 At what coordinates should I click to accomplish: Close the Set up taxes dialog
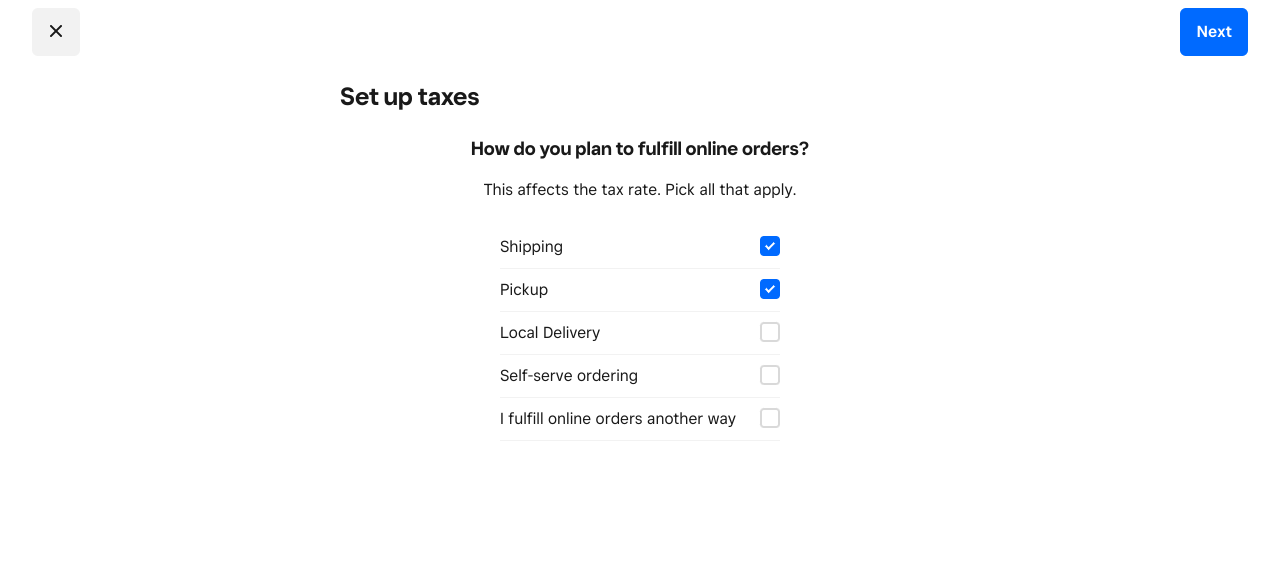coord(56,32)
